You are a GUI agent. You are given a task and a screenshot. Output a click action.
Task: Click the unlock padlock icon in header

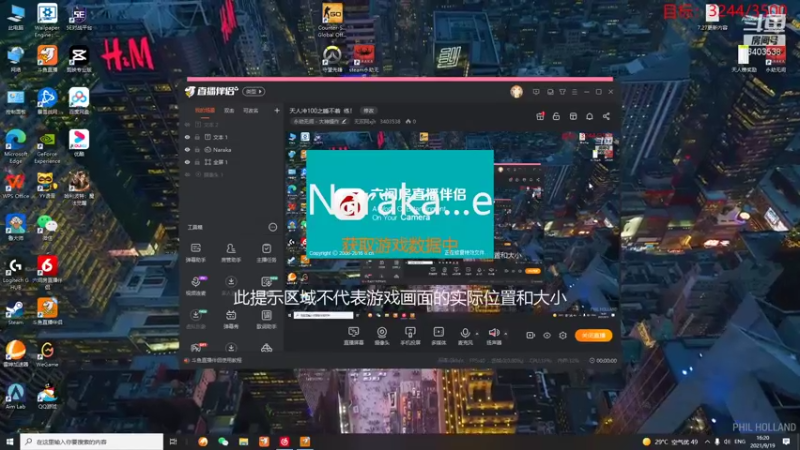coord(556,116)
